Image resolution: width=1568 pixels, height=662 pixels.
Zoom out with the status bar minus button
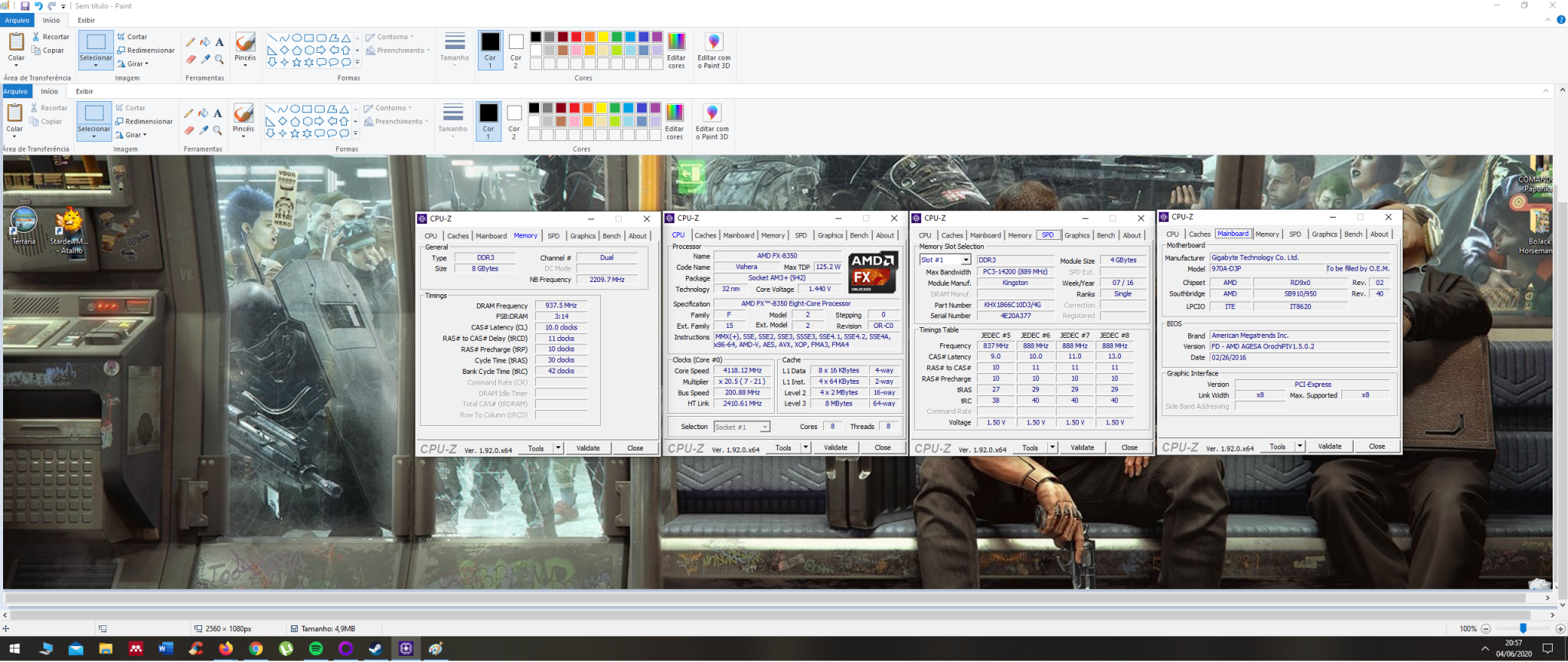[1486, 628]
